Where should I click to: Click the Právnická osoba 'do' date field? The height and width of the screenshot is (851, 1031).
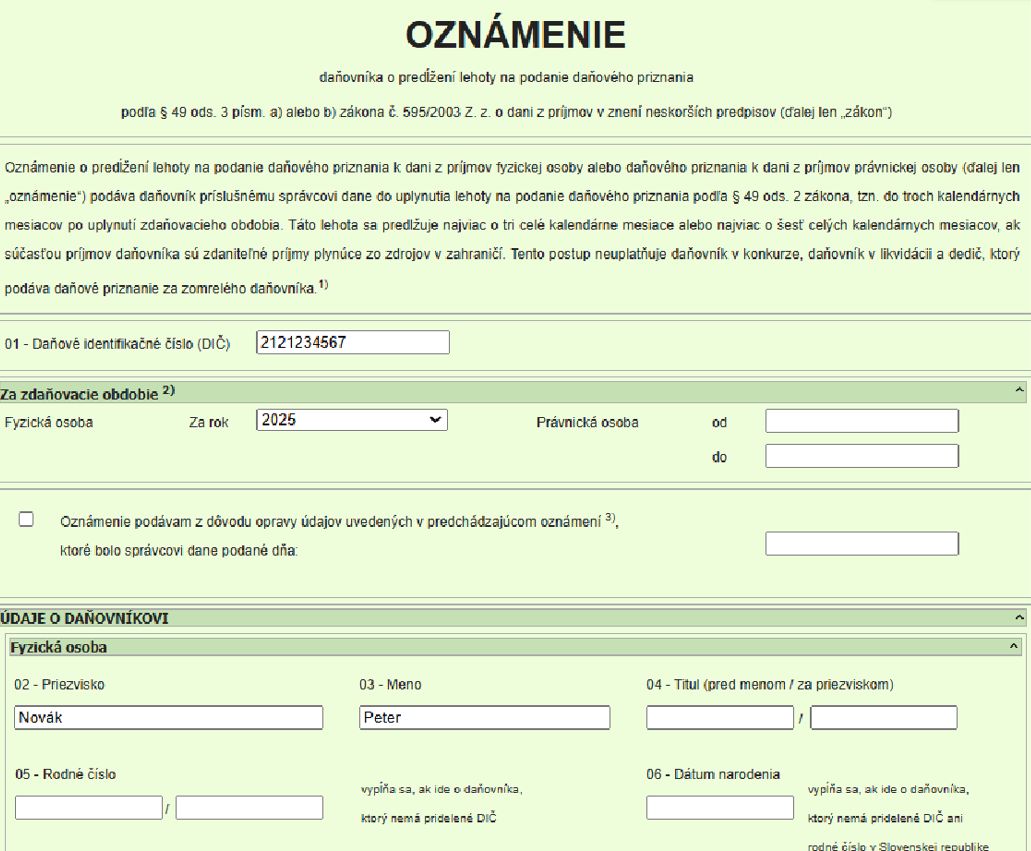(861, 457)
